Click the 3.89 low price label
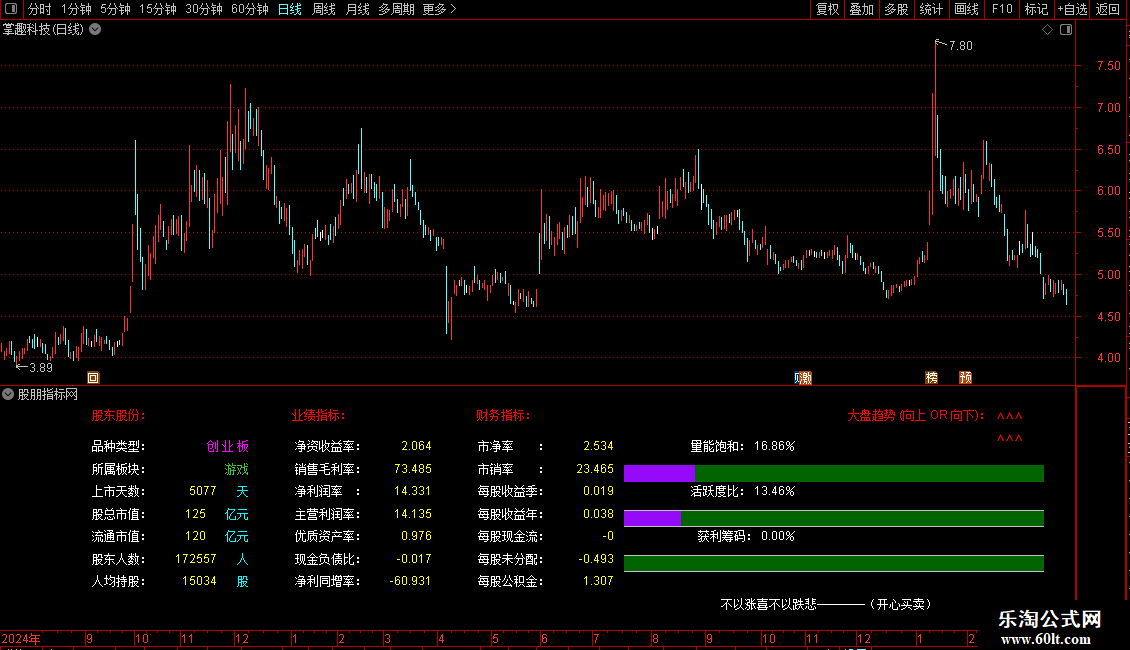 pyautogui.click(x=41, y=368)
